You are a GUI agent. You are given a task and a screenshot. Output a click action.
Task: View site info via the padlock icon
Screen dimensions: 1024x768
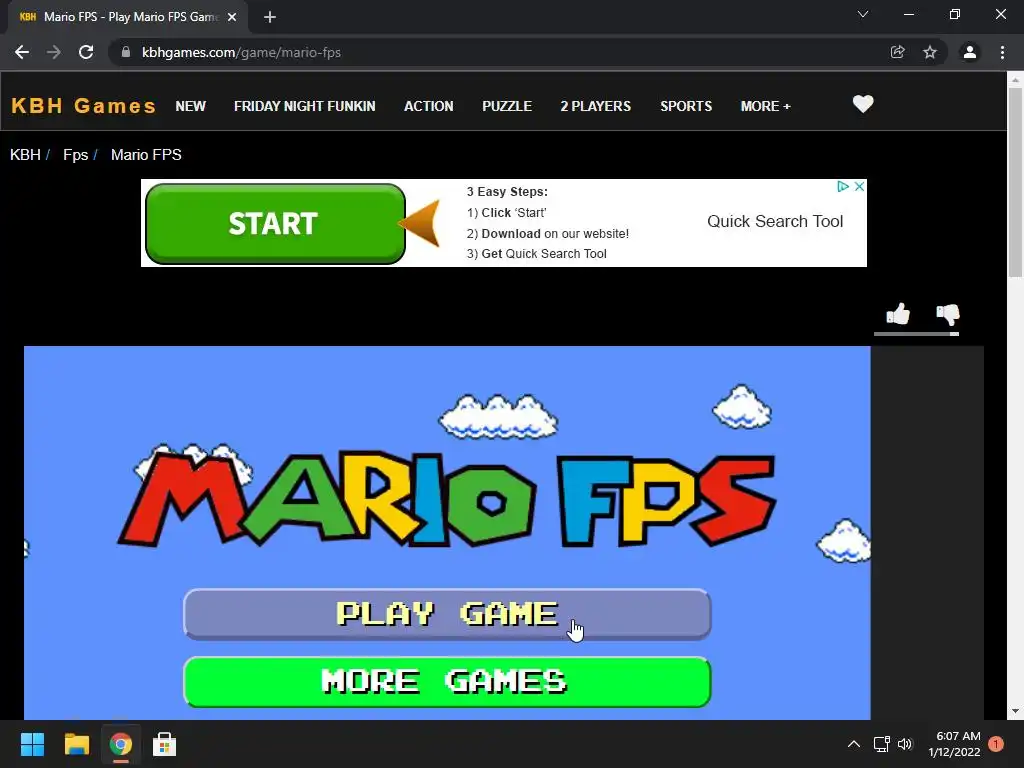point(126,52)
